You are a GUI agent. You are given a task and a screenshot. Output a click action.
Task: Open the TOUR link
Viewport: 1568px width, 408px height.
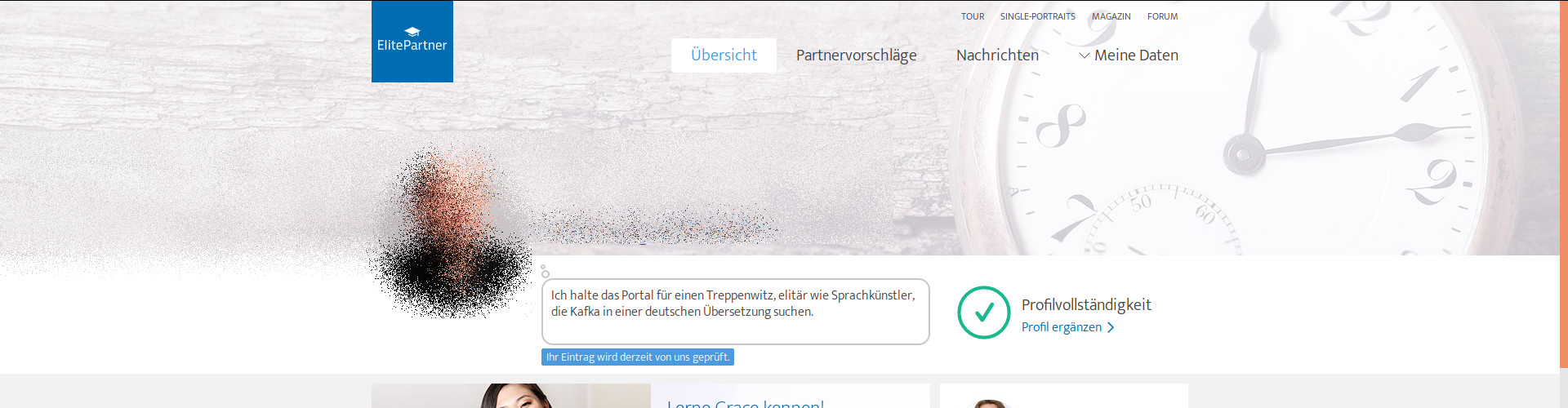[973, 16]
